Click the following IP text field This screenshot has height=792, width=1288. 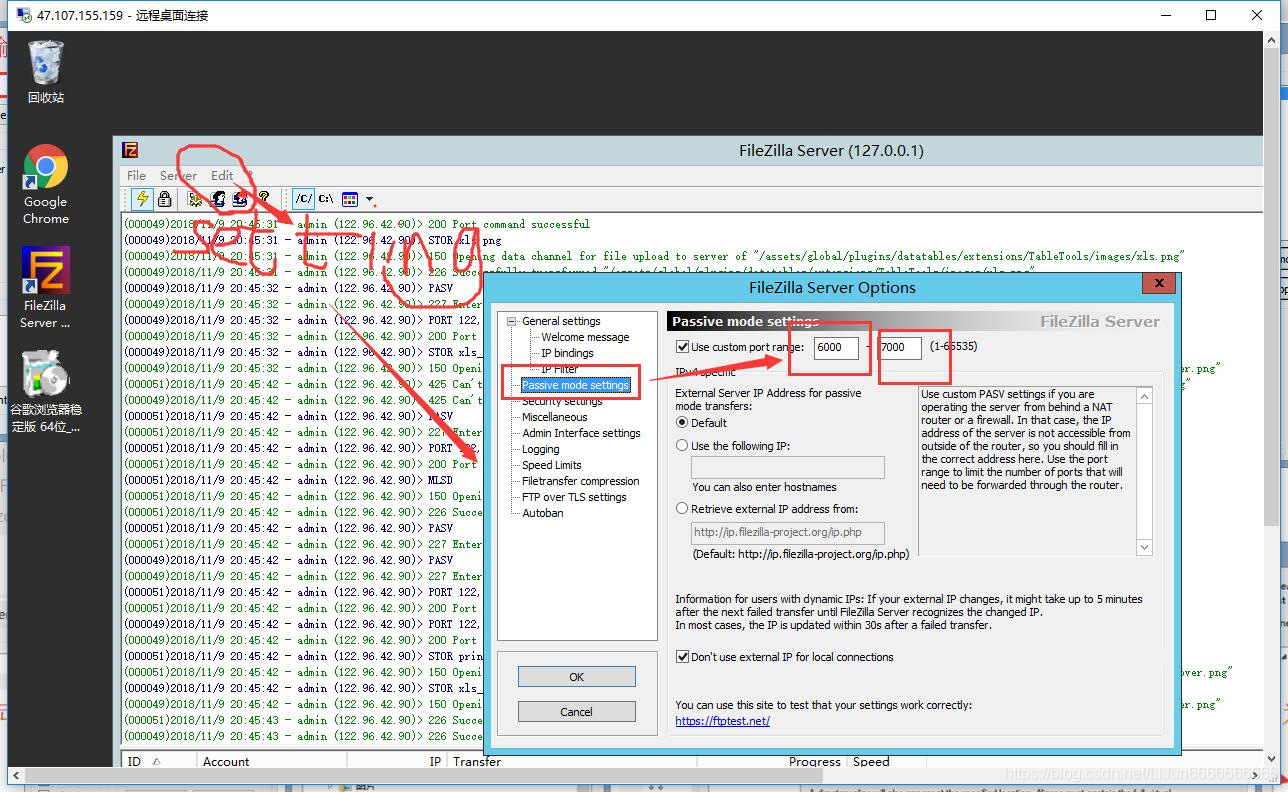(788, 467)
